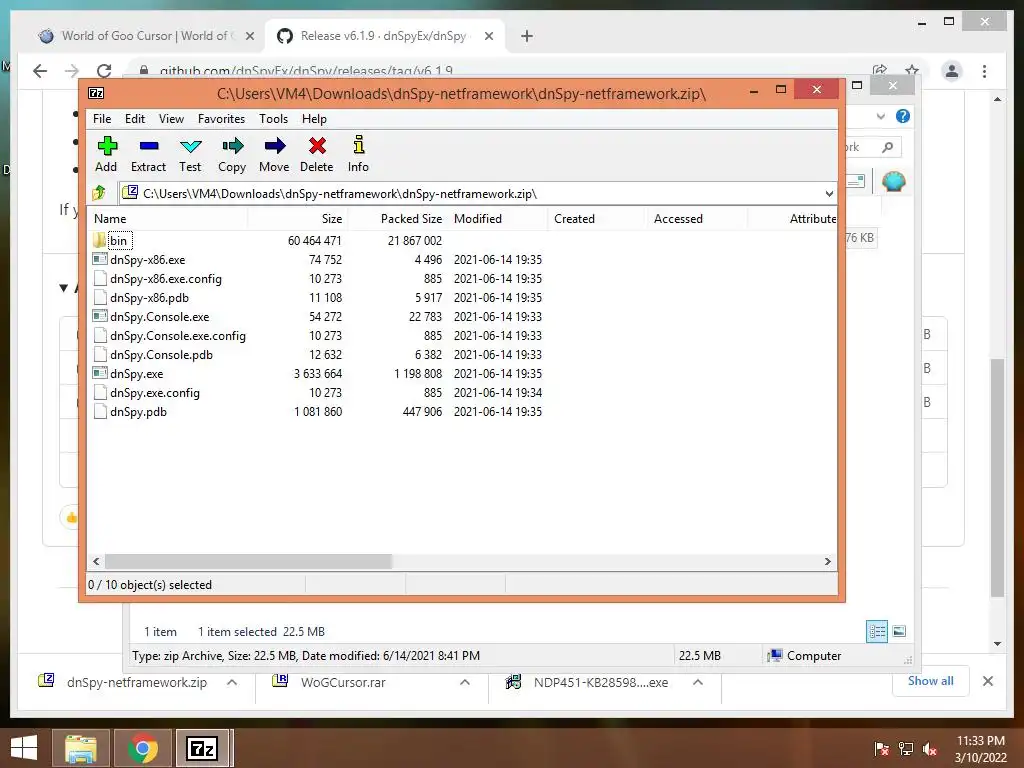The image size is (1024, 768).
Task: Click the dnSpy.exe application file icon
Action: point(99,374)
